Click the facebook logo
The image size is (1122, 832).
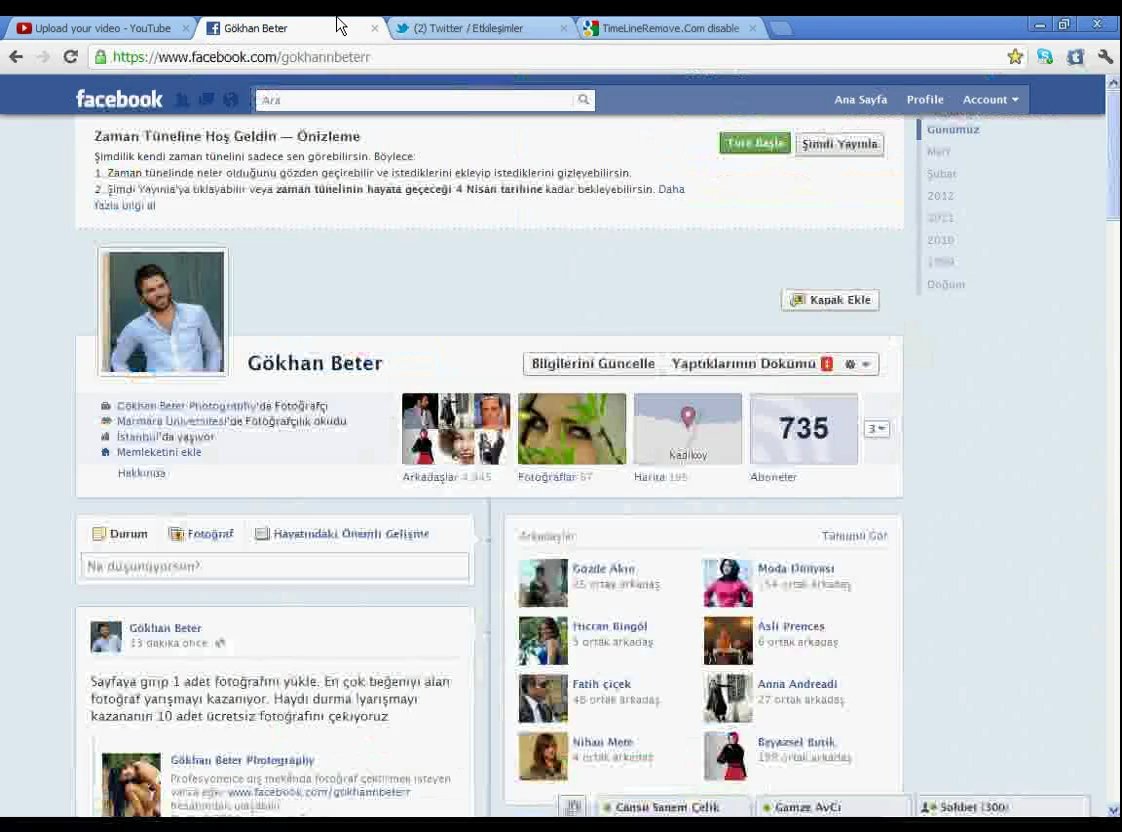[119, 99]
